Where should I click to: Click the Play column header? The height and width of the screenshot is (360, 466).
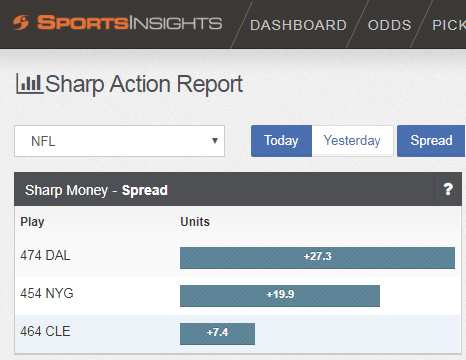pos(32,222)
